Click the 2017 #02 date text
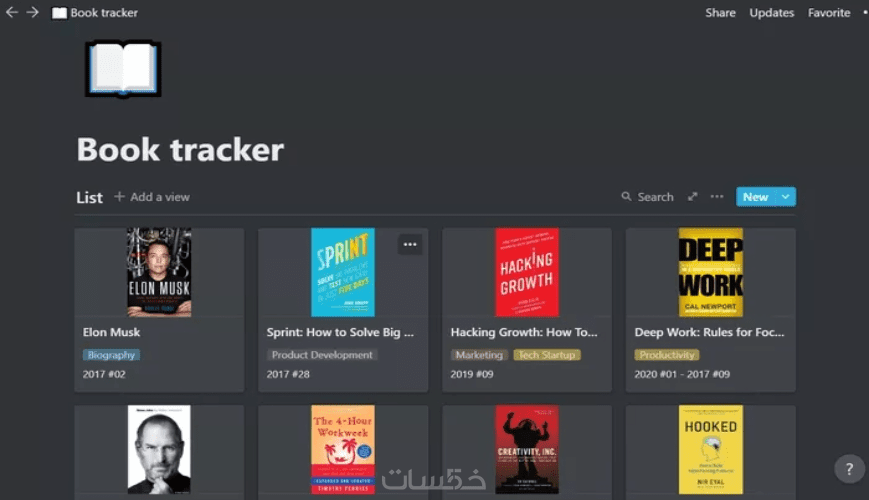 click(x=104, y=374)
